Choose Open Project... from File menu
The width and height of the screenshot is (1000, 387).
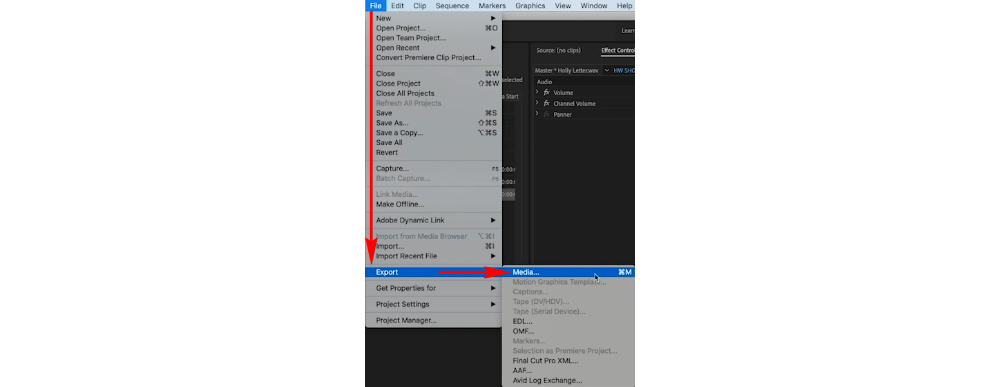(434, 28)
